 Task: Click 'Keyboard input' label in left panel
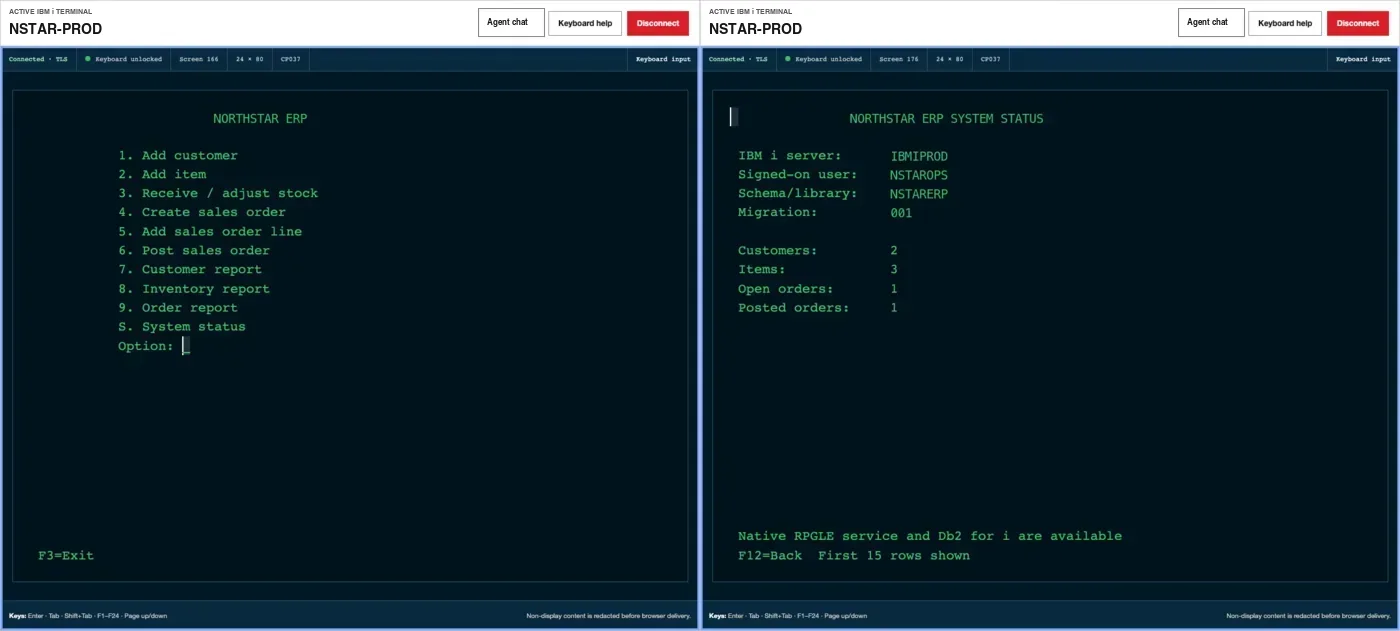[x=663, y=59]
